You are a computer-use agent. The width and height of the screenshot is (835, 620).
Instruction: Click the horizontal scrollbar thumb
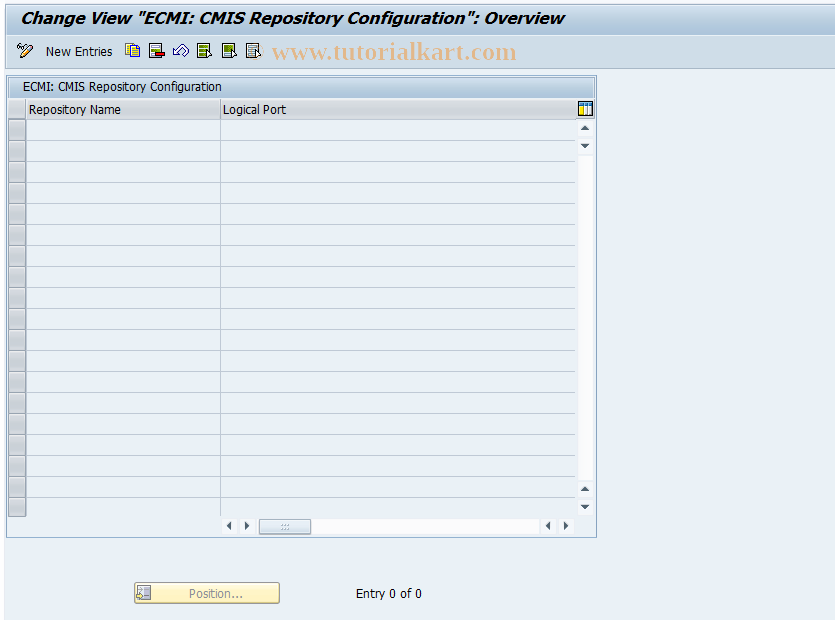pyautogui.click(x=285, y=526)
